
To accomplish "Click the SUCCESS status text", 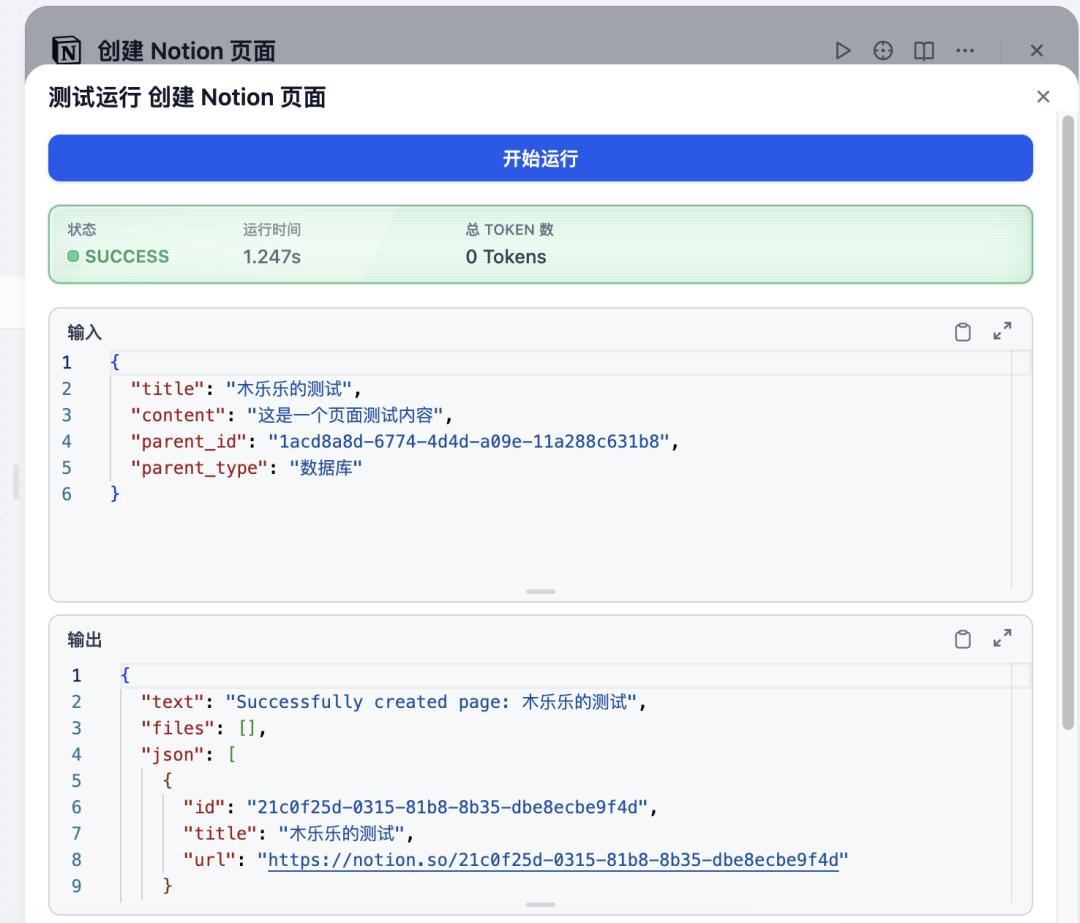I will click(127, 257).
